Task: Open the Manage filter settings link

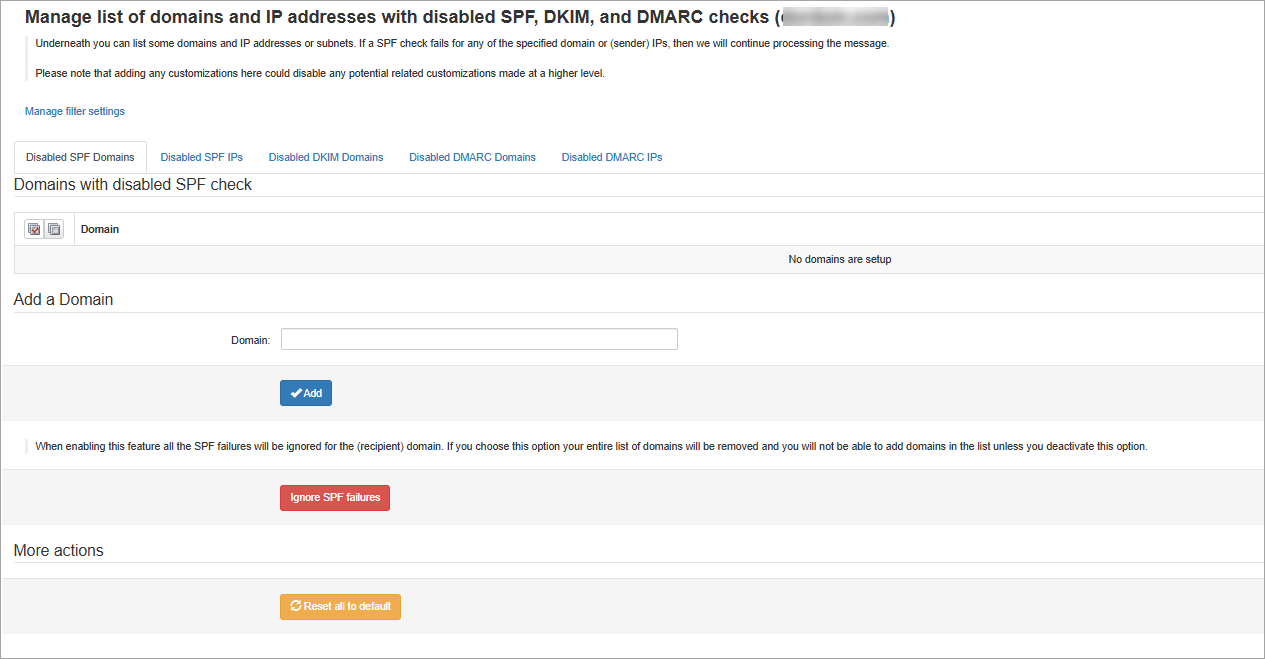Action: click(75, 111)
